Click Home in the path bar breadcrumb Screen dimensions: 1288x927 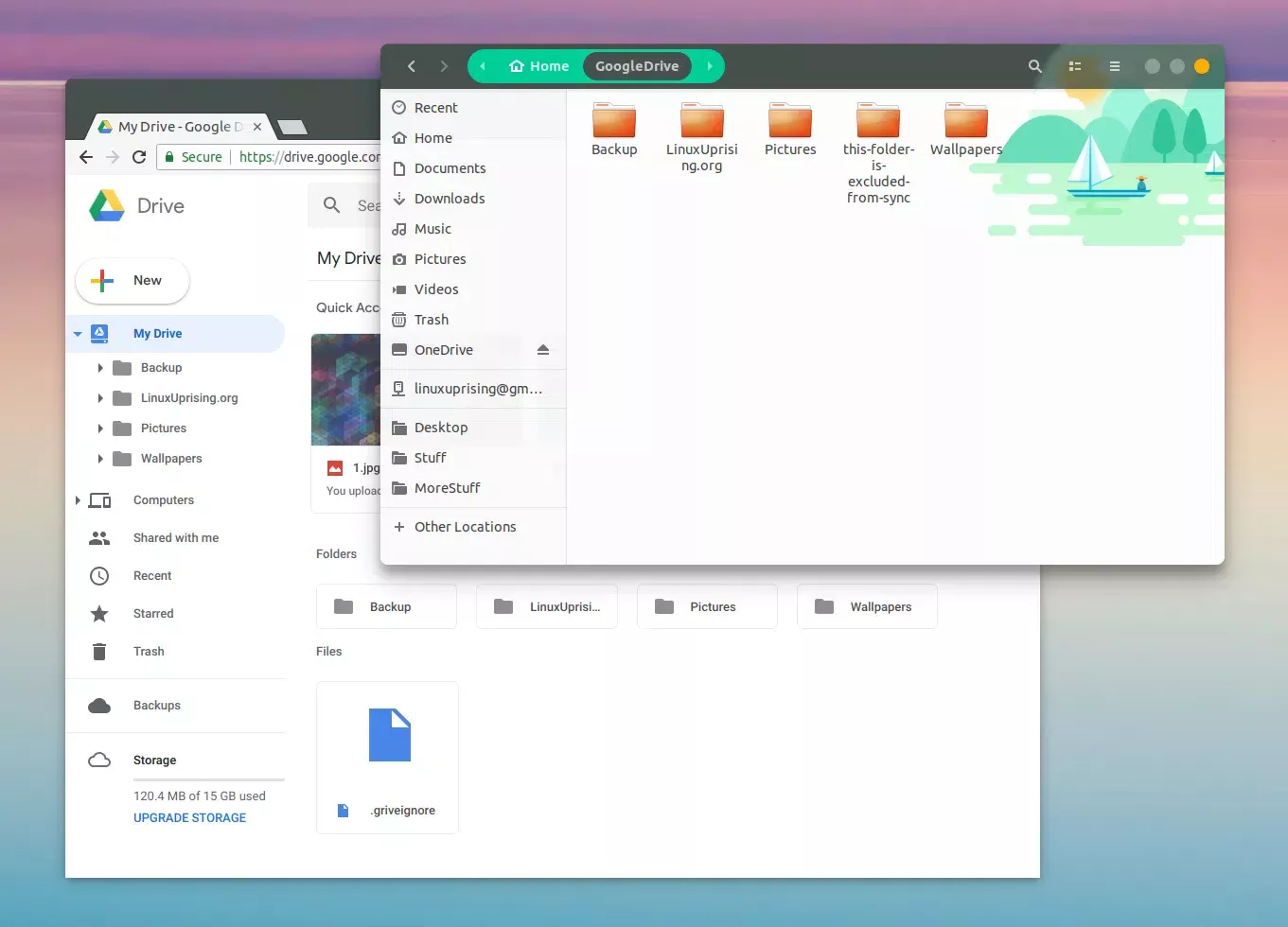538,66
